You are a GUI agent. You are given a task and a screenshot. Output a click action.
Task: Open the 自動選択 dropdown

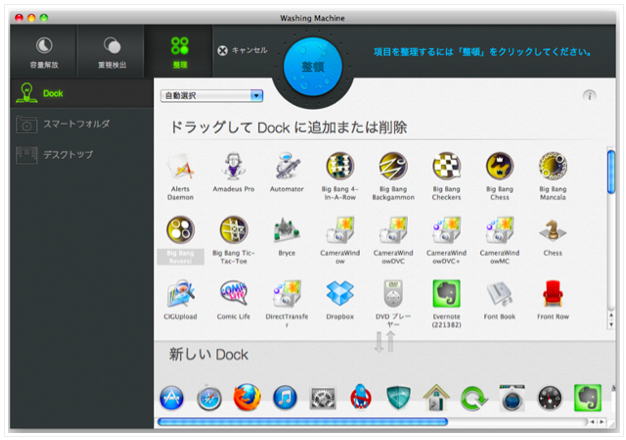(x=211, y=95)
